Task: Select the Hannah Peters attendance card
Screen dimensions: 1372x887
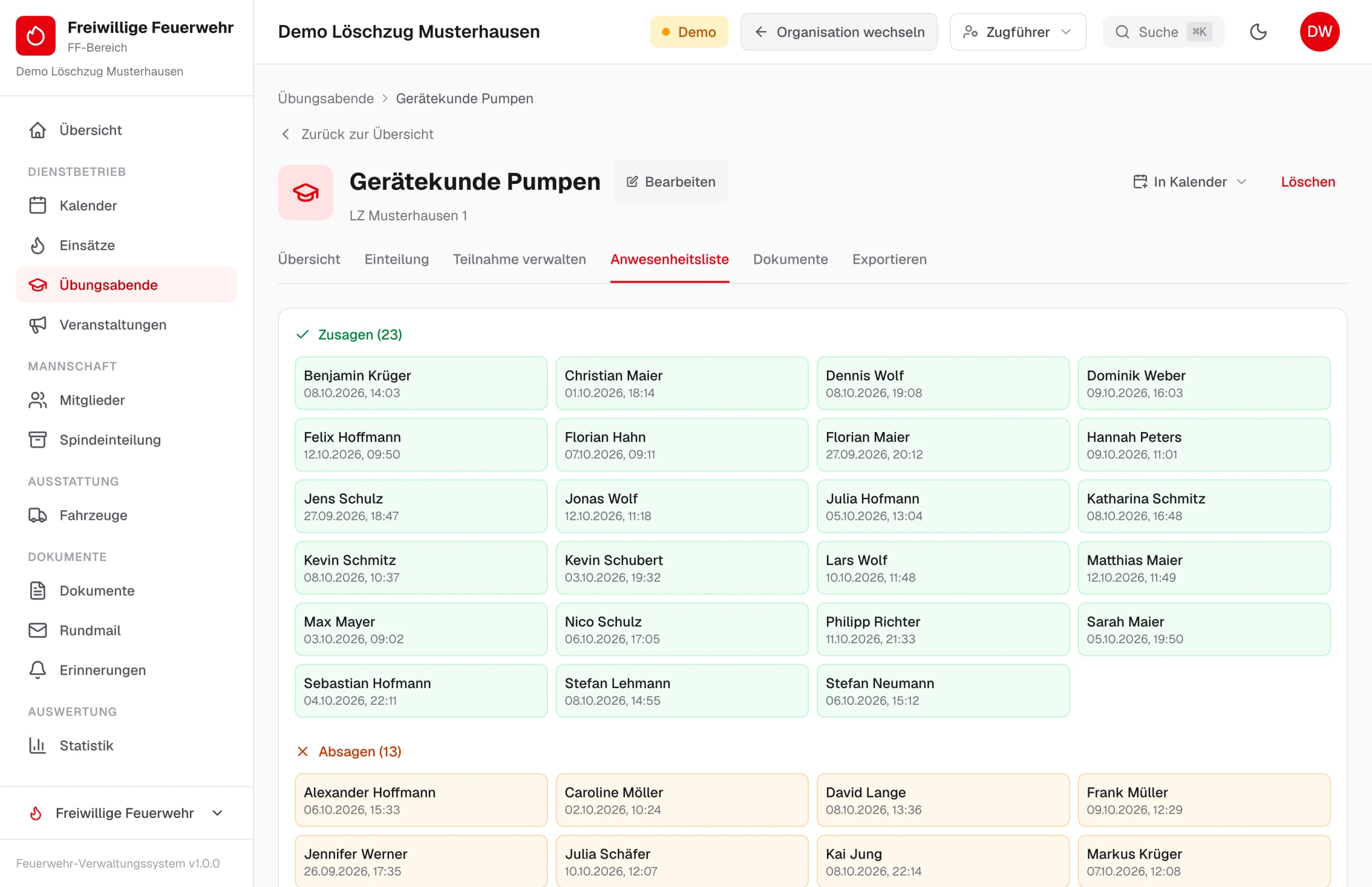Action: [1204, 445]
